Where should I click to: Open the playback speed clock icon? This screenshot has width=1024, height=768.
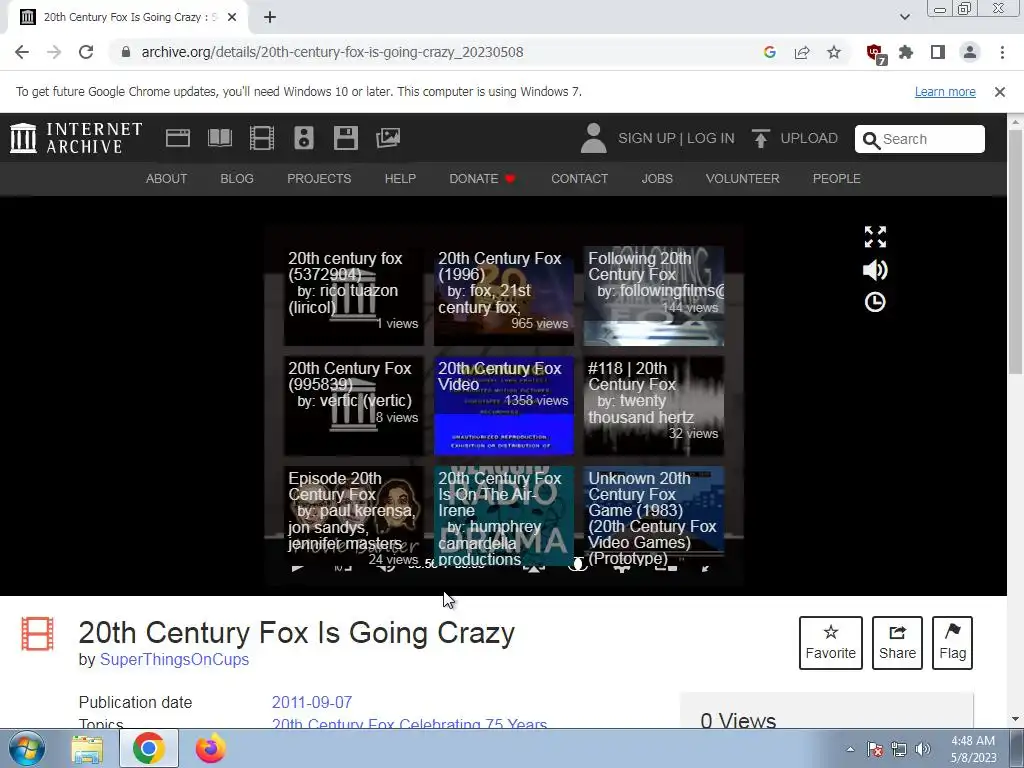[875, 302]
